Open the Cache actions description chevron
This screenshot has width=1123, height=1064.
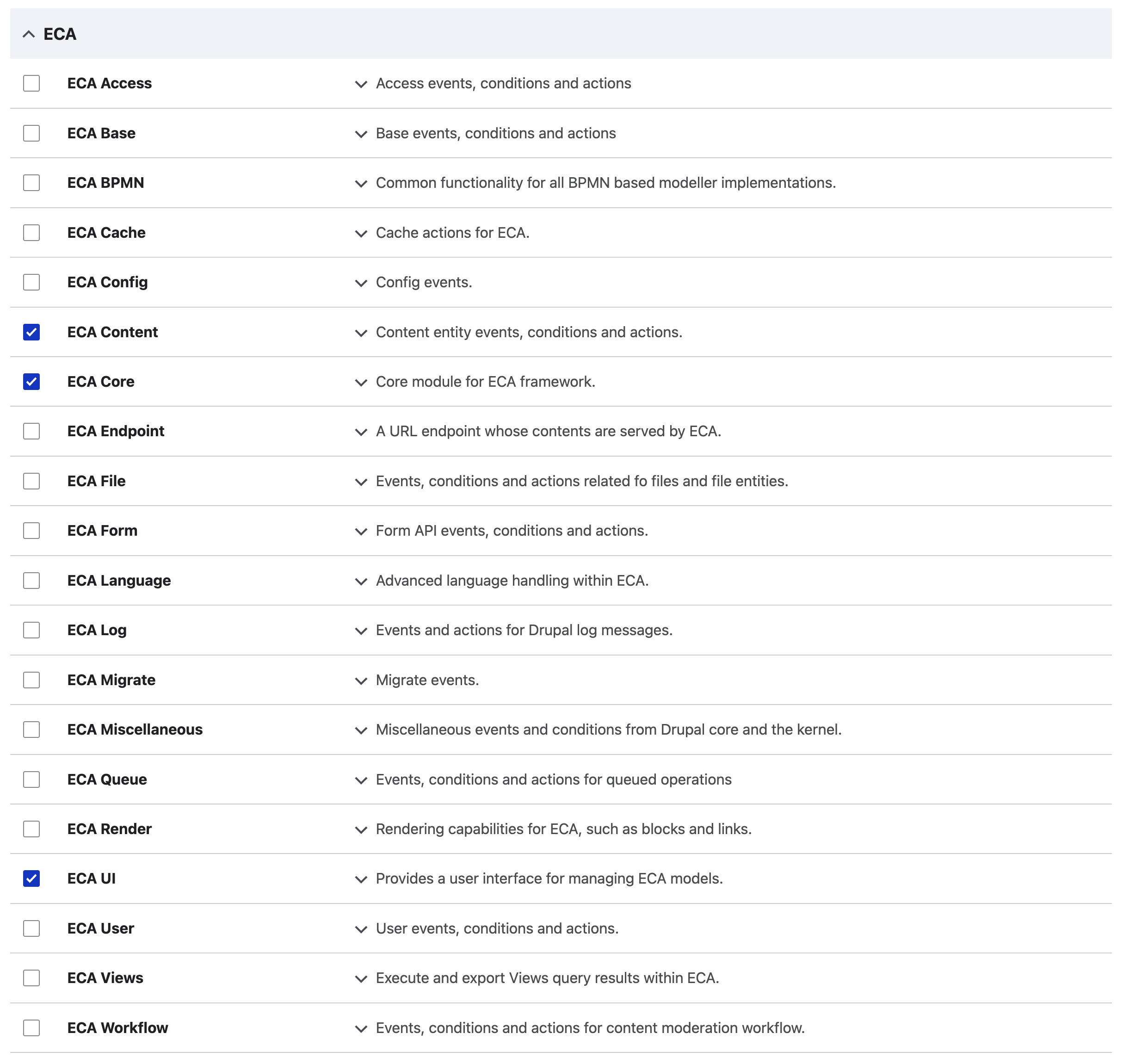[361, 234]
